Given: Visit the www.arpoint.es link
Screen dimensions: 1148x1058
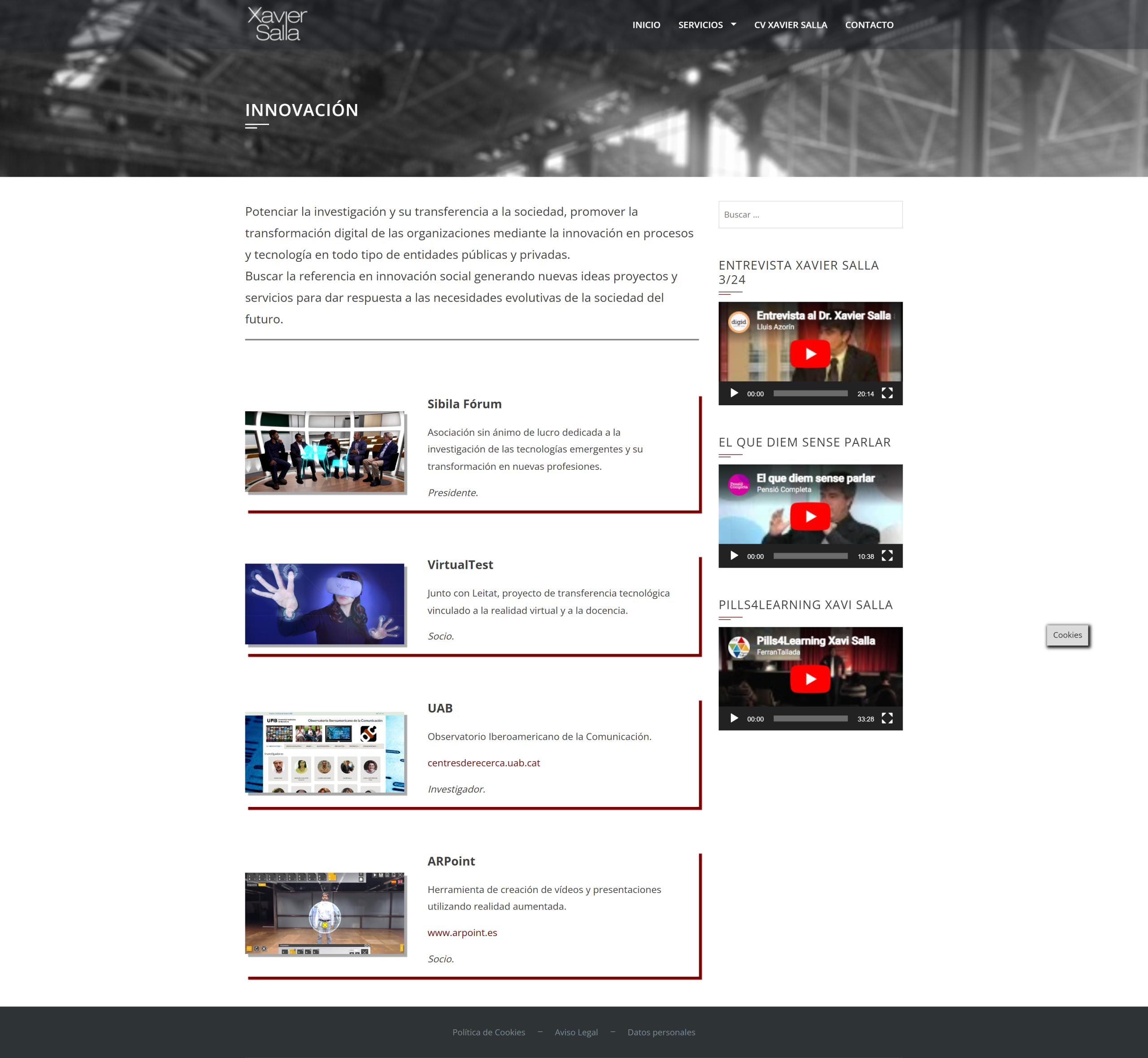Looking at the screenshot, I should coord(462,932).
